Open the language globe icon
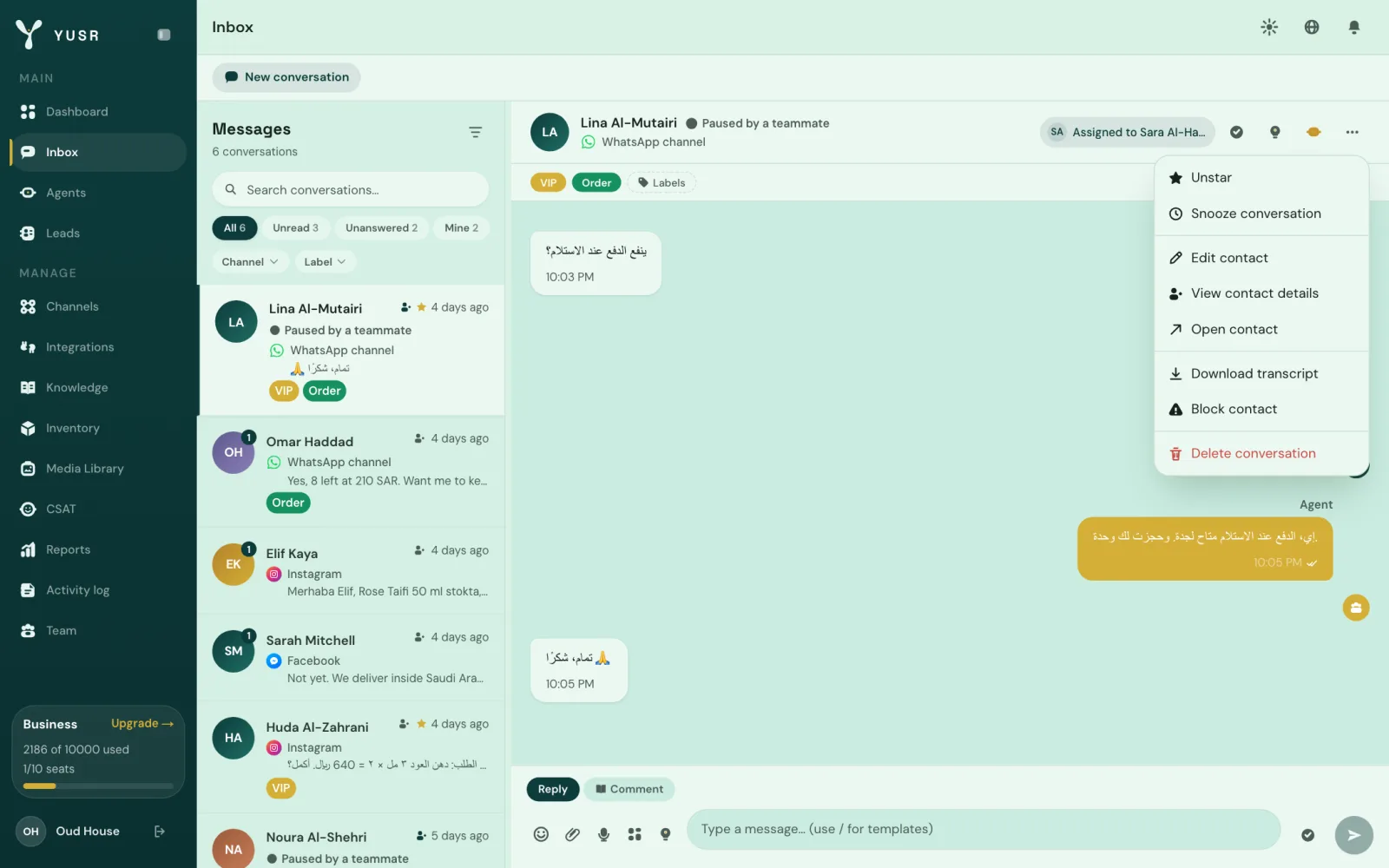This screenshot has width=1389, height=868. (x=1312, y=27)
